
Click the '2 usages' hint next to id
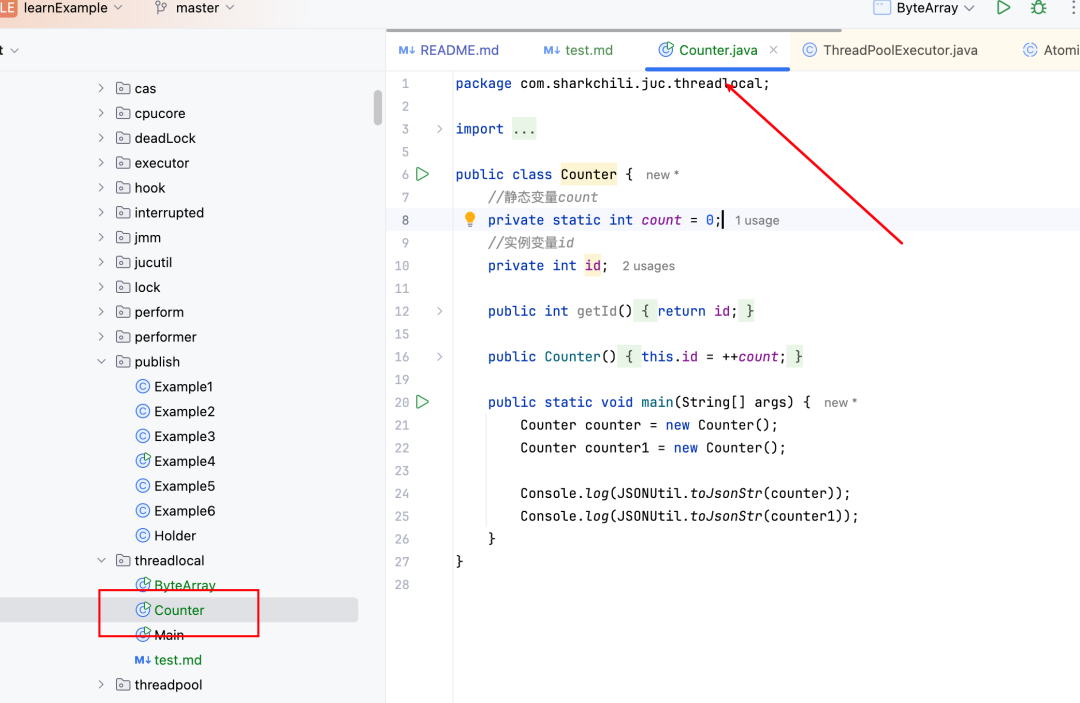click(648, 266)
